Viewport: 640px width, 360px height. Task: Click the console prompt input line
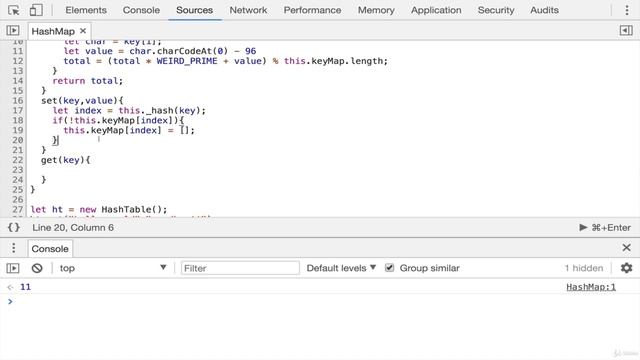pos(320,302)
